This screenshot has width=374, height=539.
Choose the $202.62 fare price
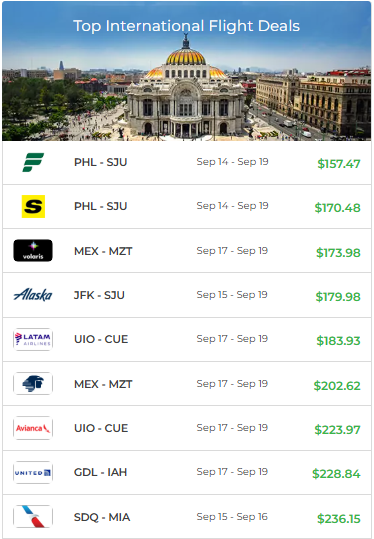coord(337,386)
